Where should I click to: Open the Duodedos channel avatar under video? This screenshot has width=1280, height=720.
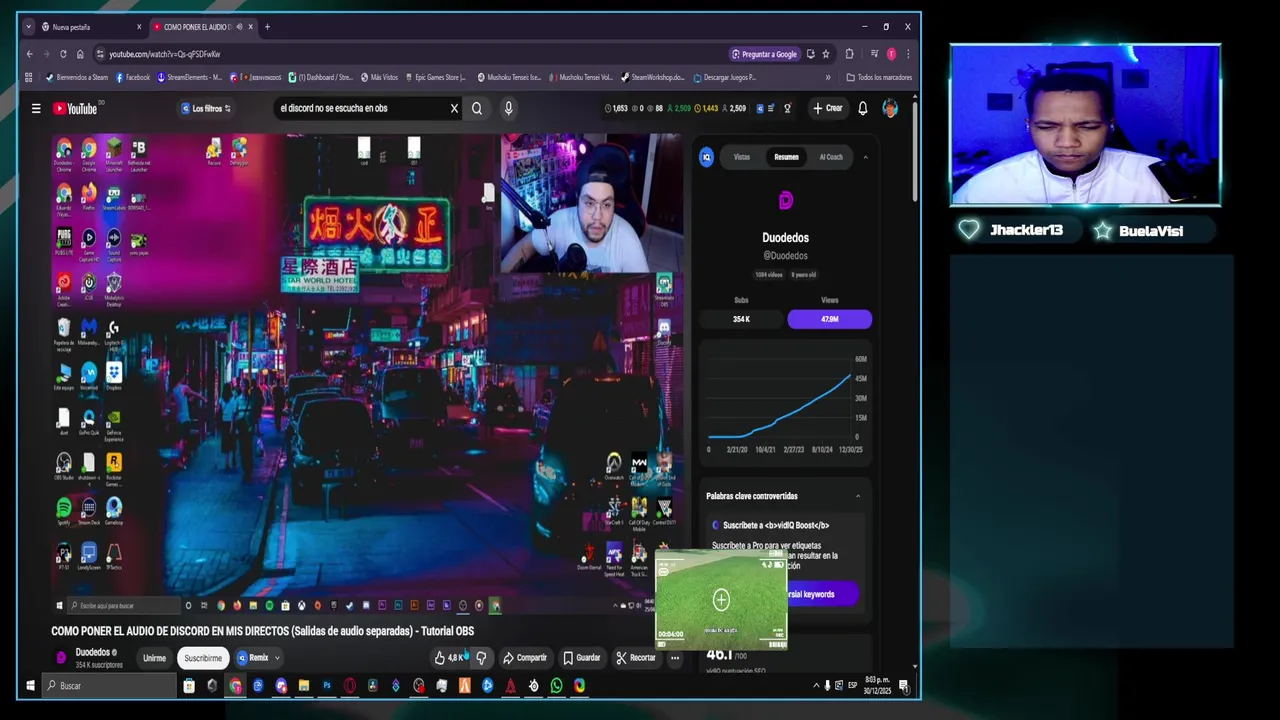[61, 658]
